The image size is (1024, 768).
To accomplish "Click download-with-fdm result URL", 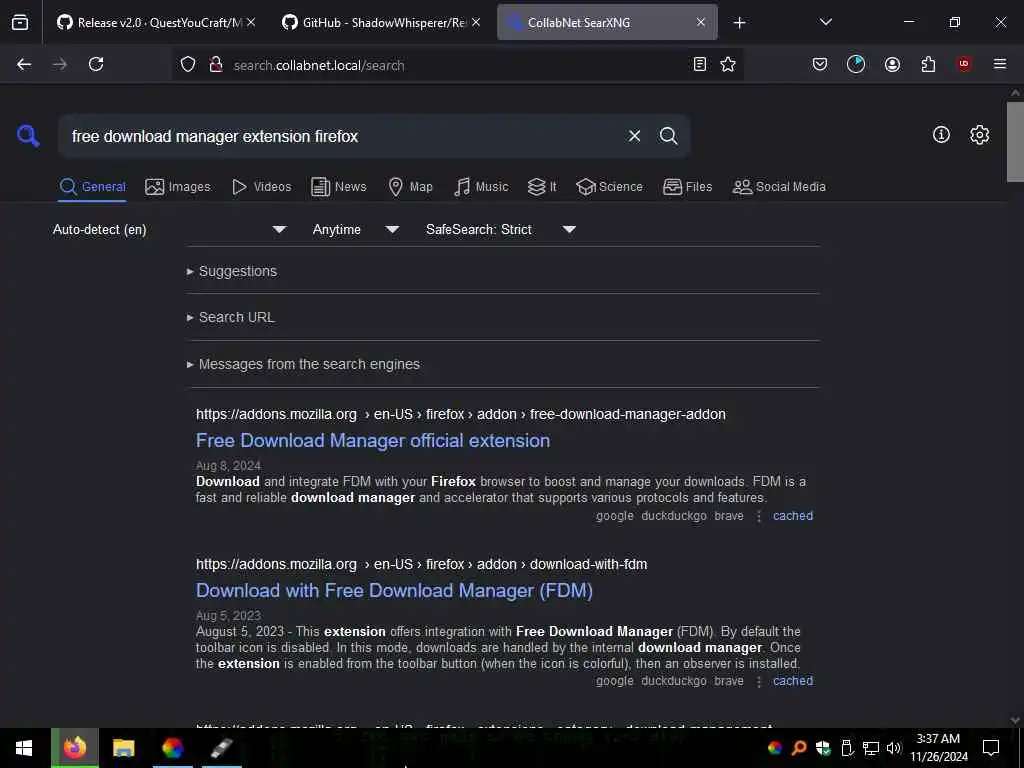I will [421, 564].
